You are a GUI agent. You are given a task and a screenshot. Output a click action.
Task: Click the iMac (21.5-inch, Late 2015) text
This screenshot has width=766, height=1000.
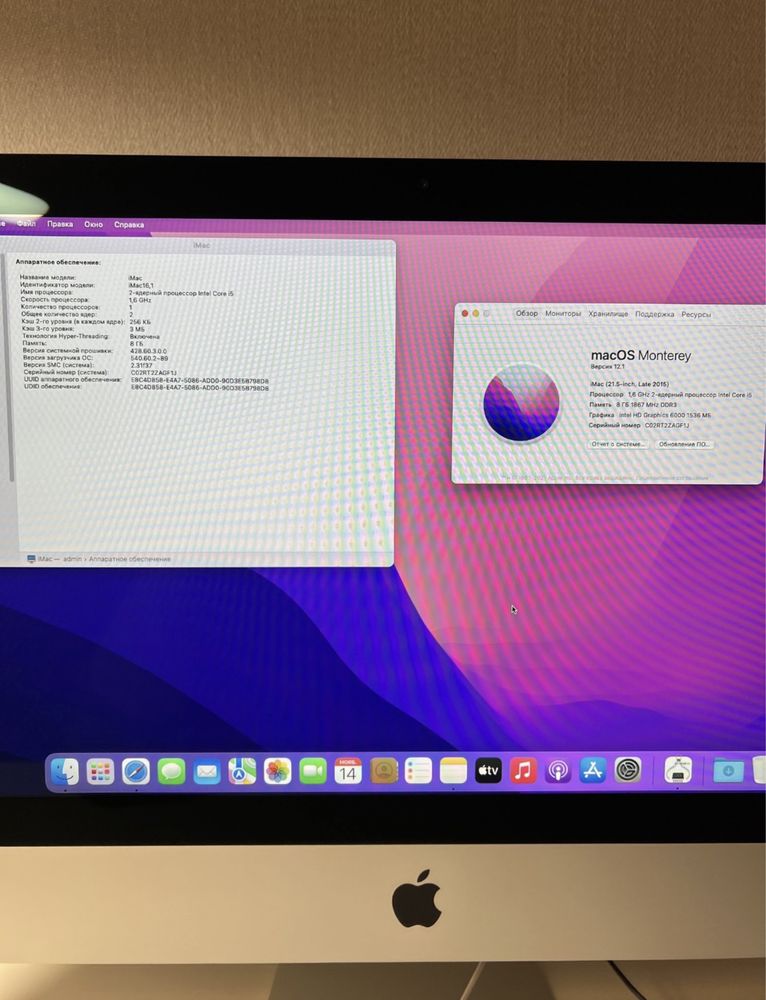click(630, 384)
